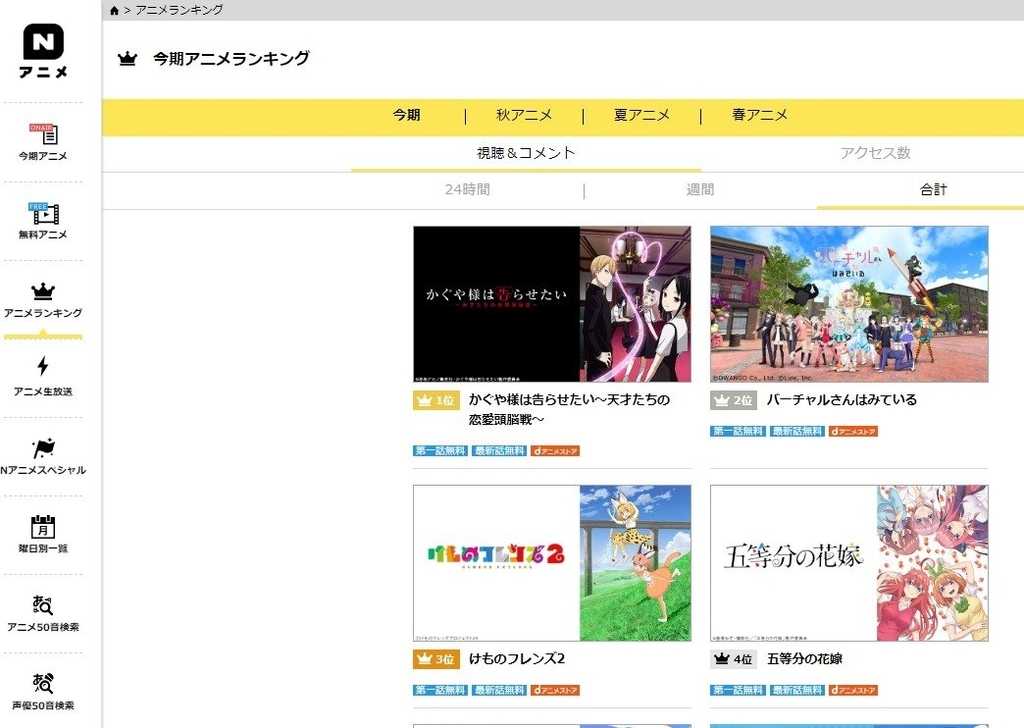
Task: Click the crown icon beside 今期アニメランキング heading
Action: (127, 59)
